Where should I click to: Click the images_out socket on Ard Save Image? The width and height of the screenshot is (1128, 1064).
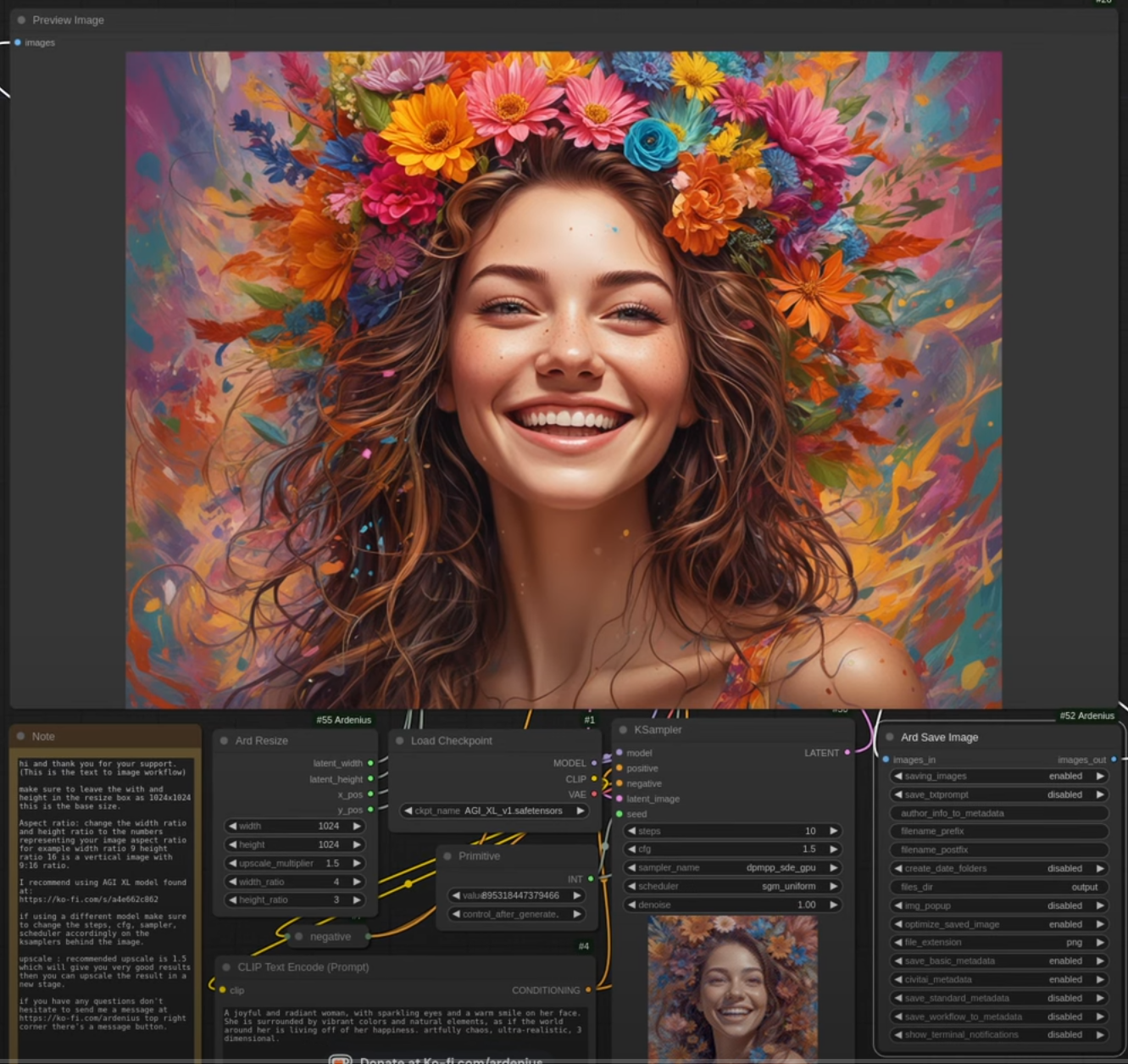(x=1114, y=759)
